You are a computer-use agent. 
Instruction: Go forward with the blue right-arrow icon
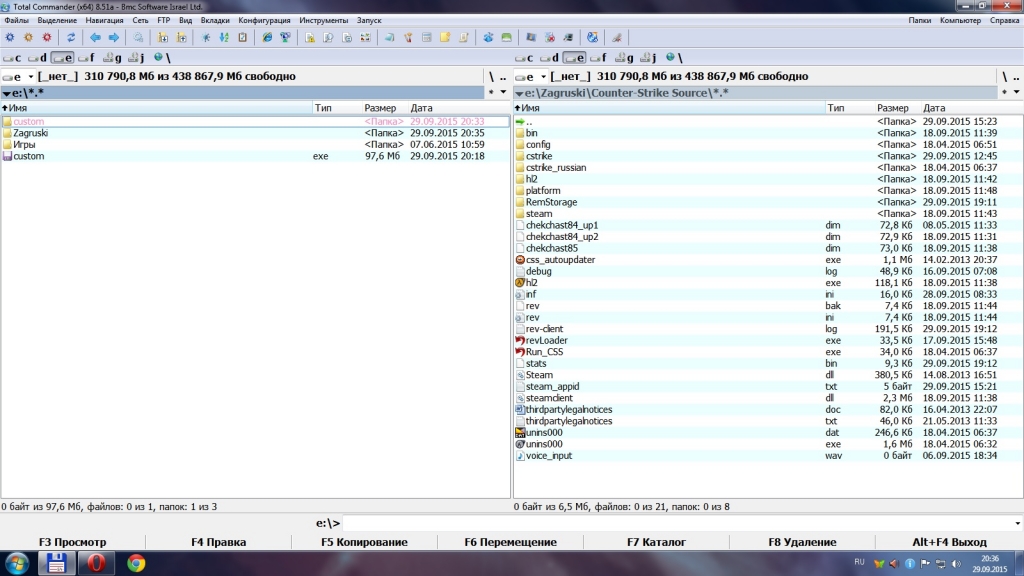click(x=114, y=37)
